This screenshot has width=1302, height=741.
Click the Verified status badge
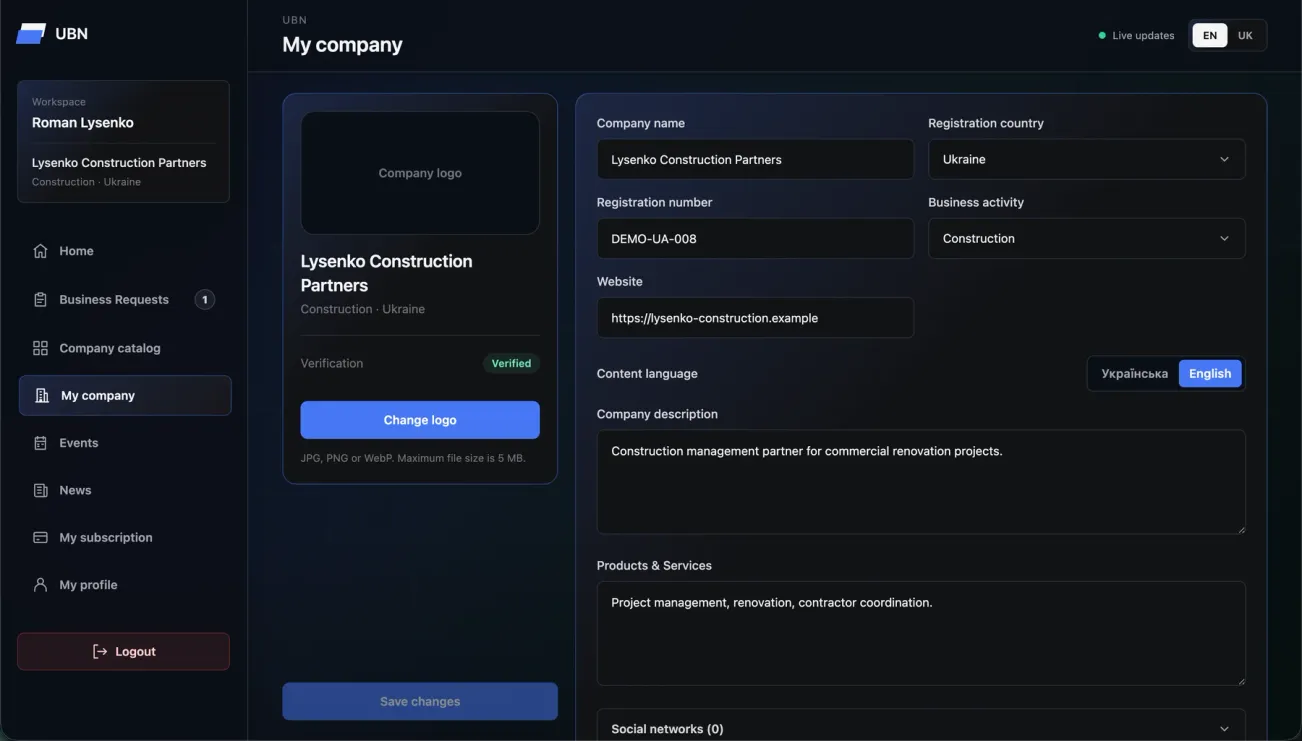511,363
